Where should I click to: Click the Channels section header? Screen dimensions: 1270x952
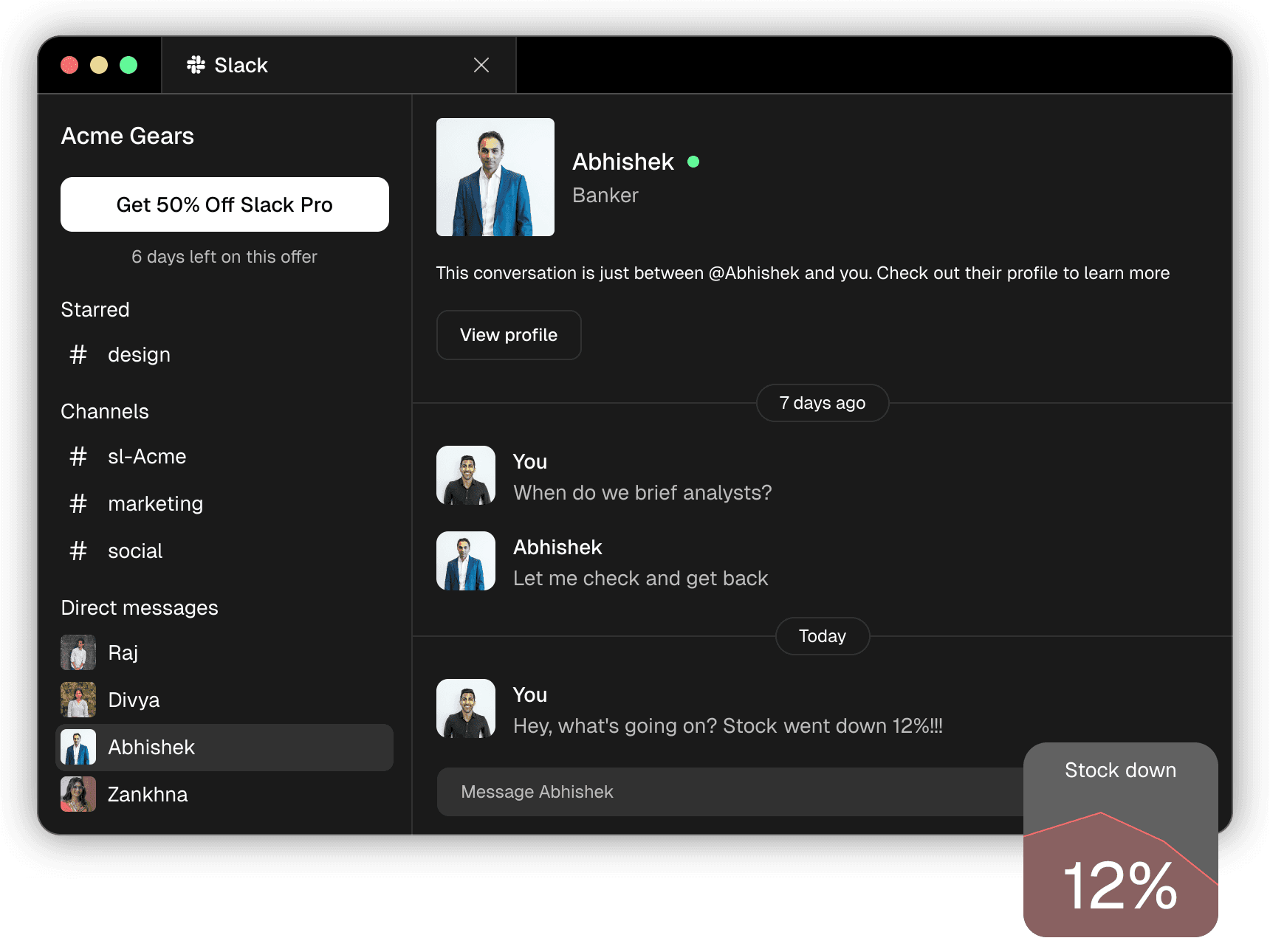(x=105, y=411)
